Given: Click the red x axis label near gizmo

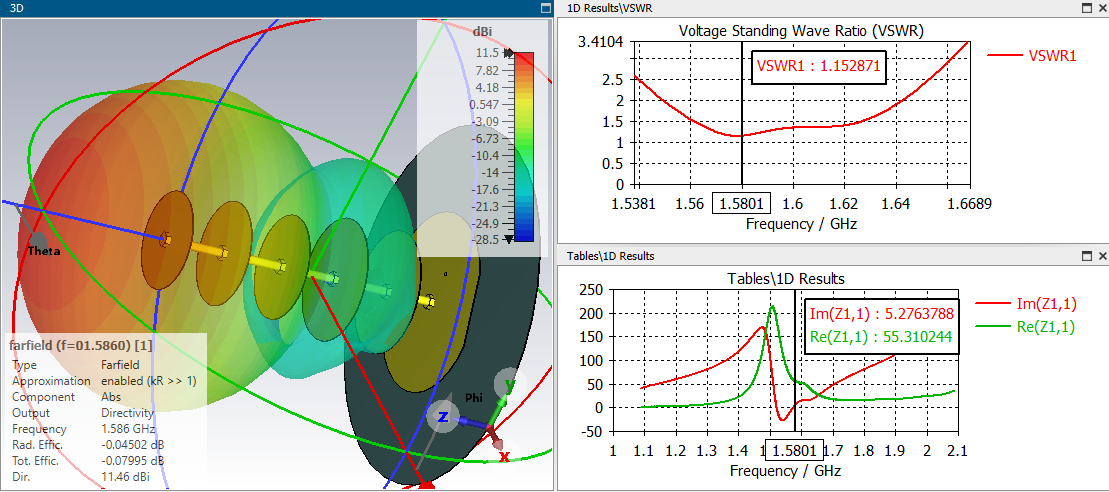Looking at the screenshot, I should pyautogui.click(x=504, y=457).
